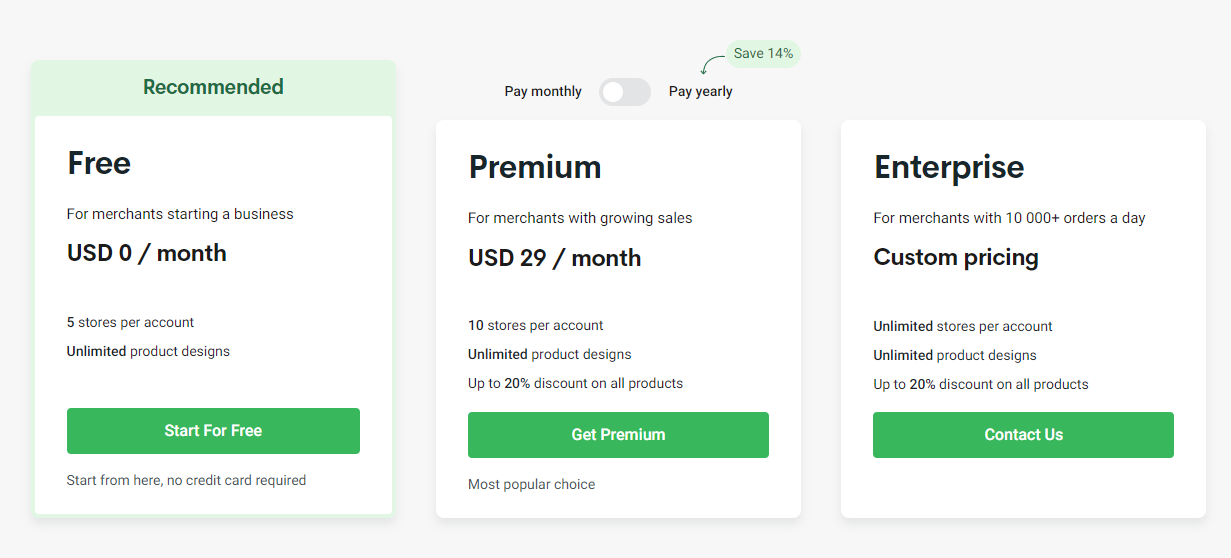Click the Custom pricing text
This screenshot has width=1231, height=558.
956,258
